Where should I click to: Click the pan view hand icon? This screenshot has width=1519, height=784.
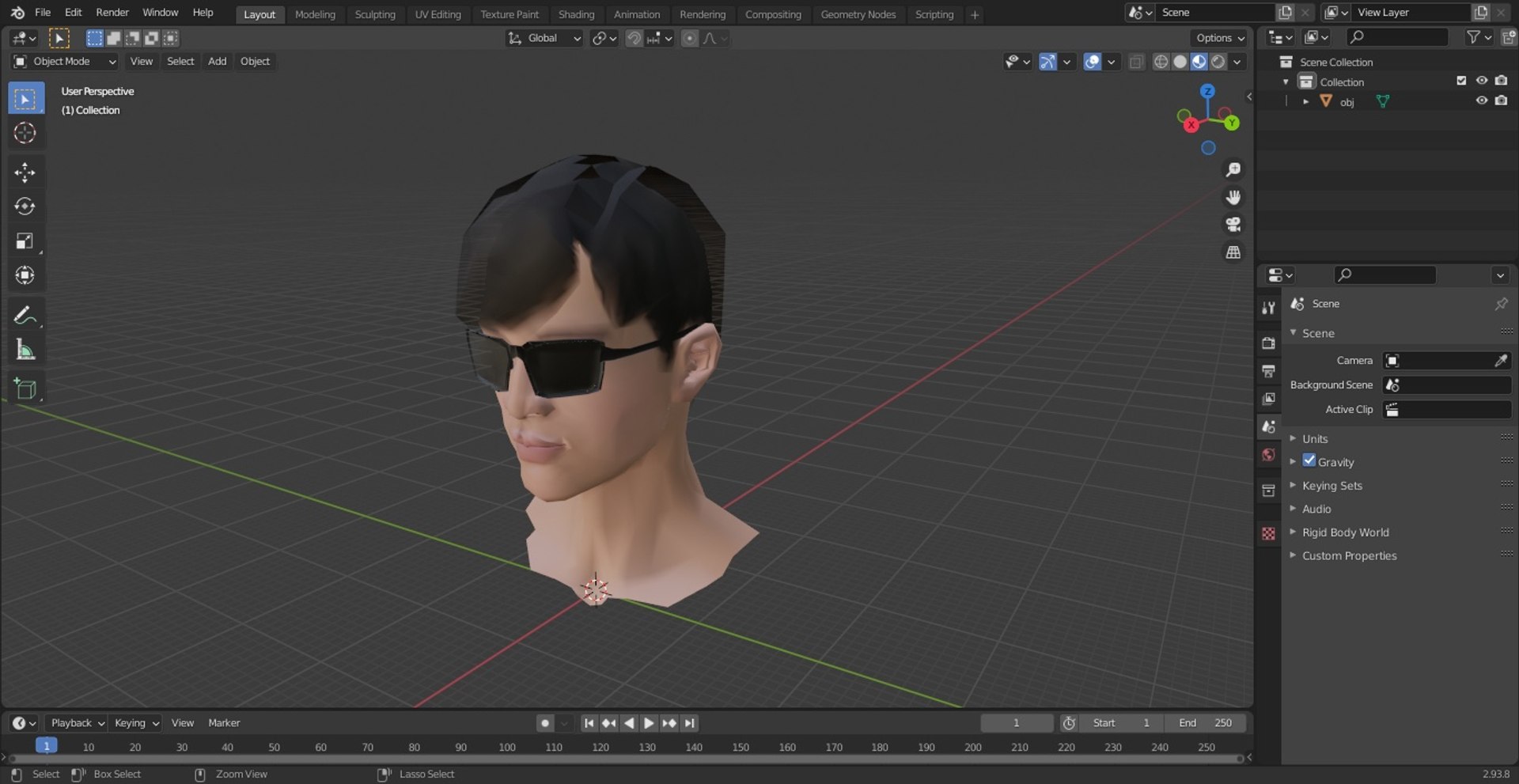coord(1233,197)
